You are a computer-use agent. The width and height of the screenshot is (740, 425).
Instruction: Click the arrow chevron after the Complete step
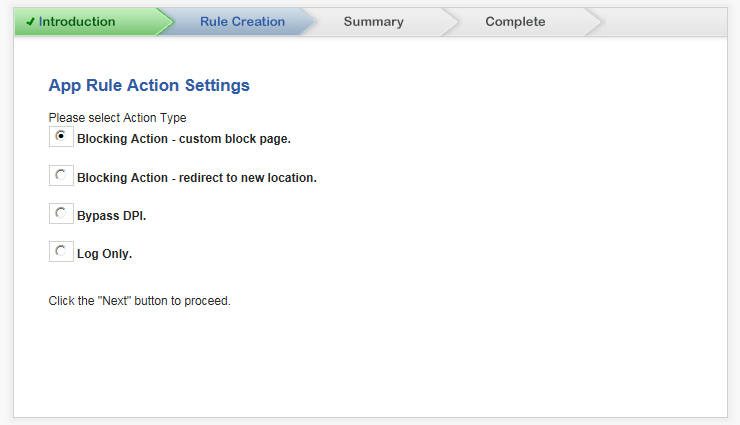click(595, 22)
